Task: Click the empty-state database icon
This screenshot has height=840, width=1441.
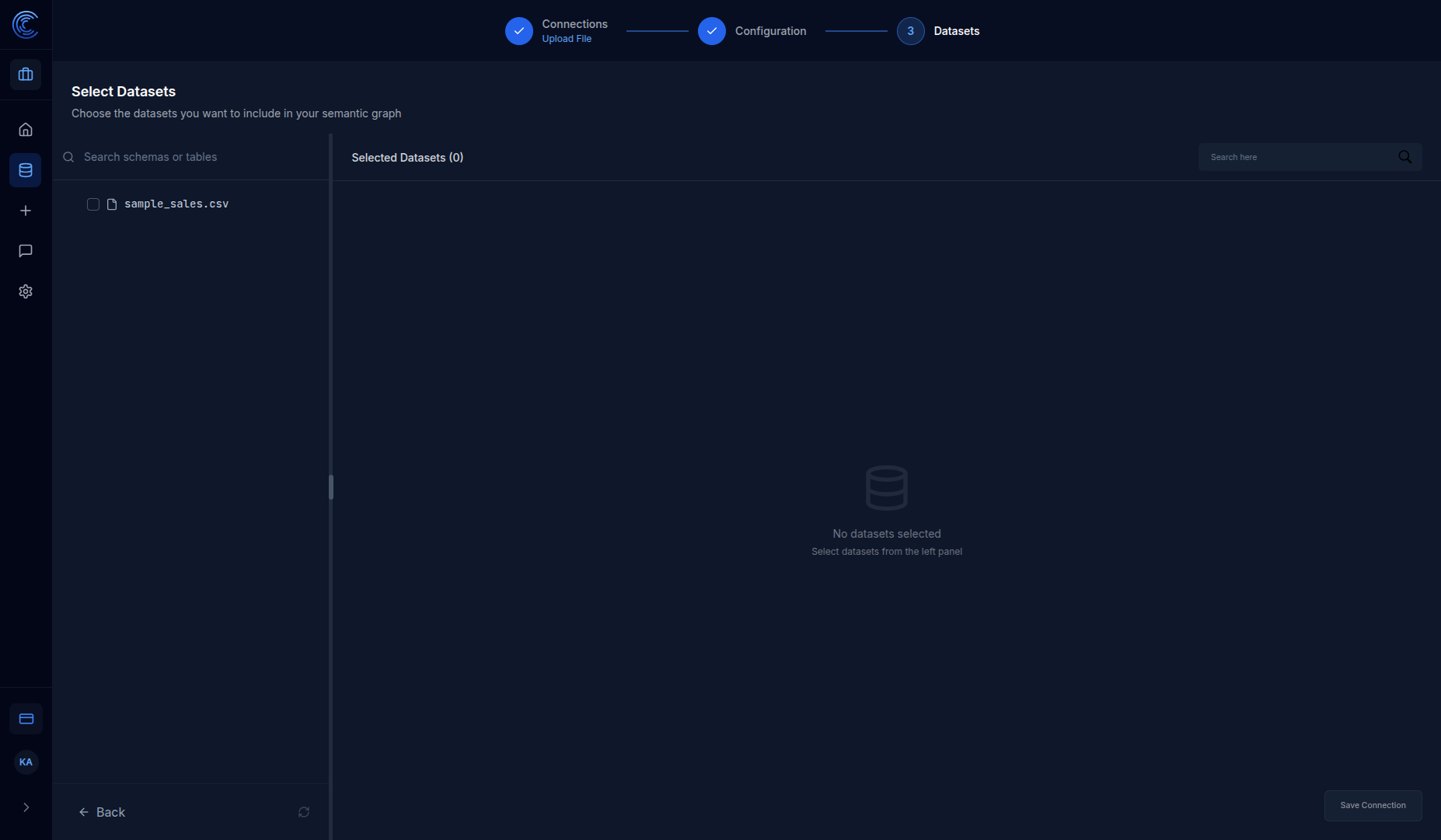Action: point(887,488)
